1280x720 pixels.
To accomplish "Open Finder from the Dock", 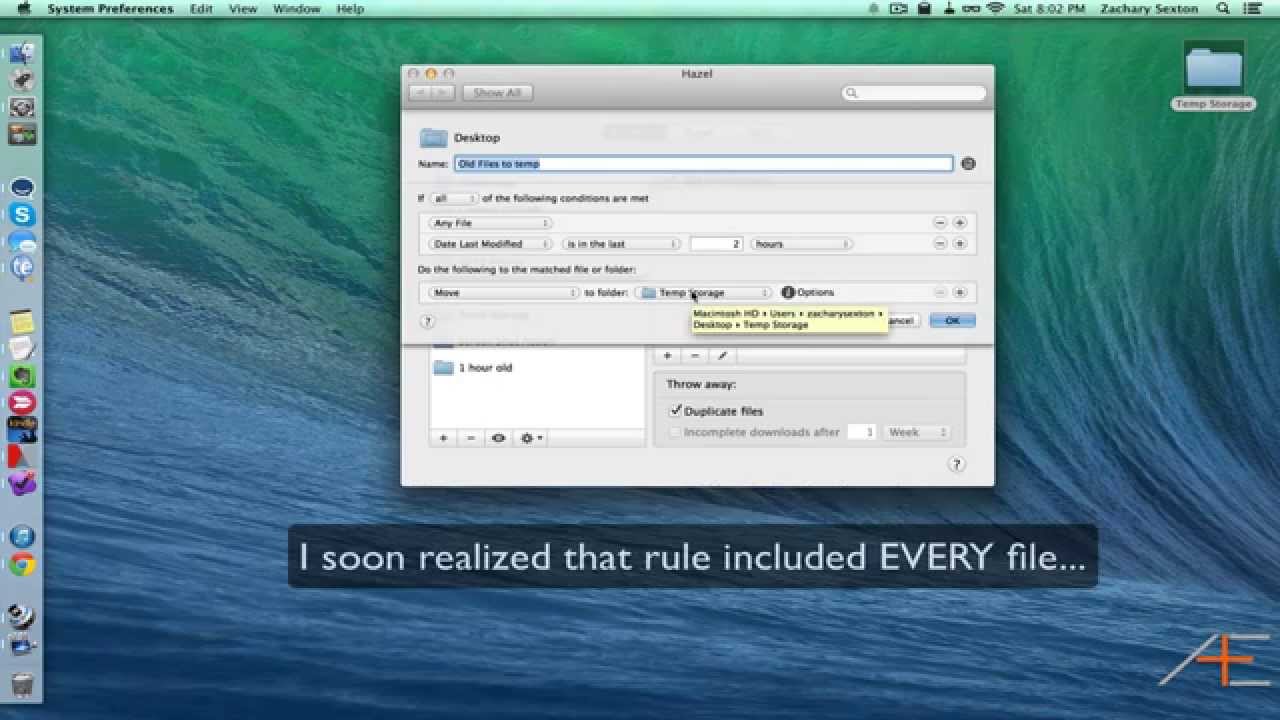I will coord(22,54).
